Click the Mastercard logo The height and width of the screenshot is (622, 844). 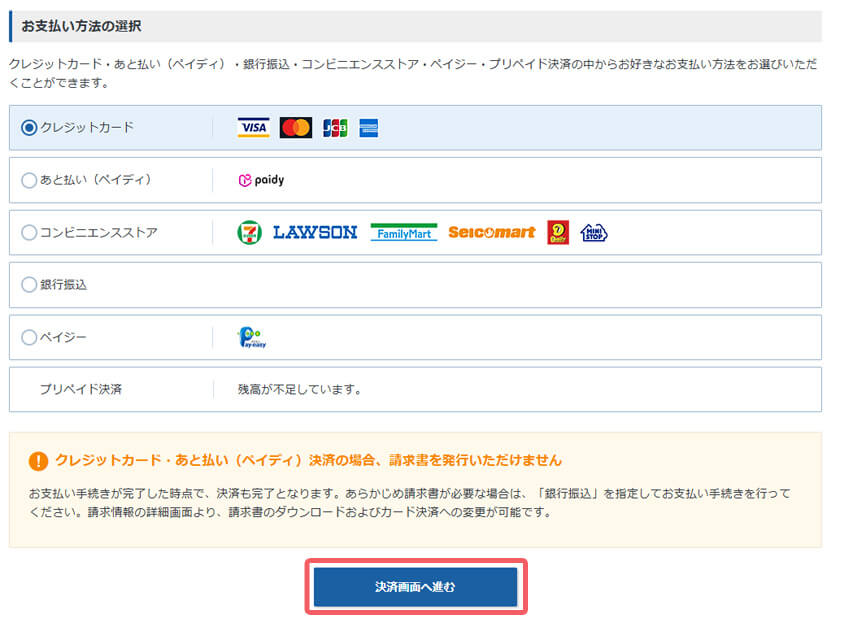pos(296,128)
